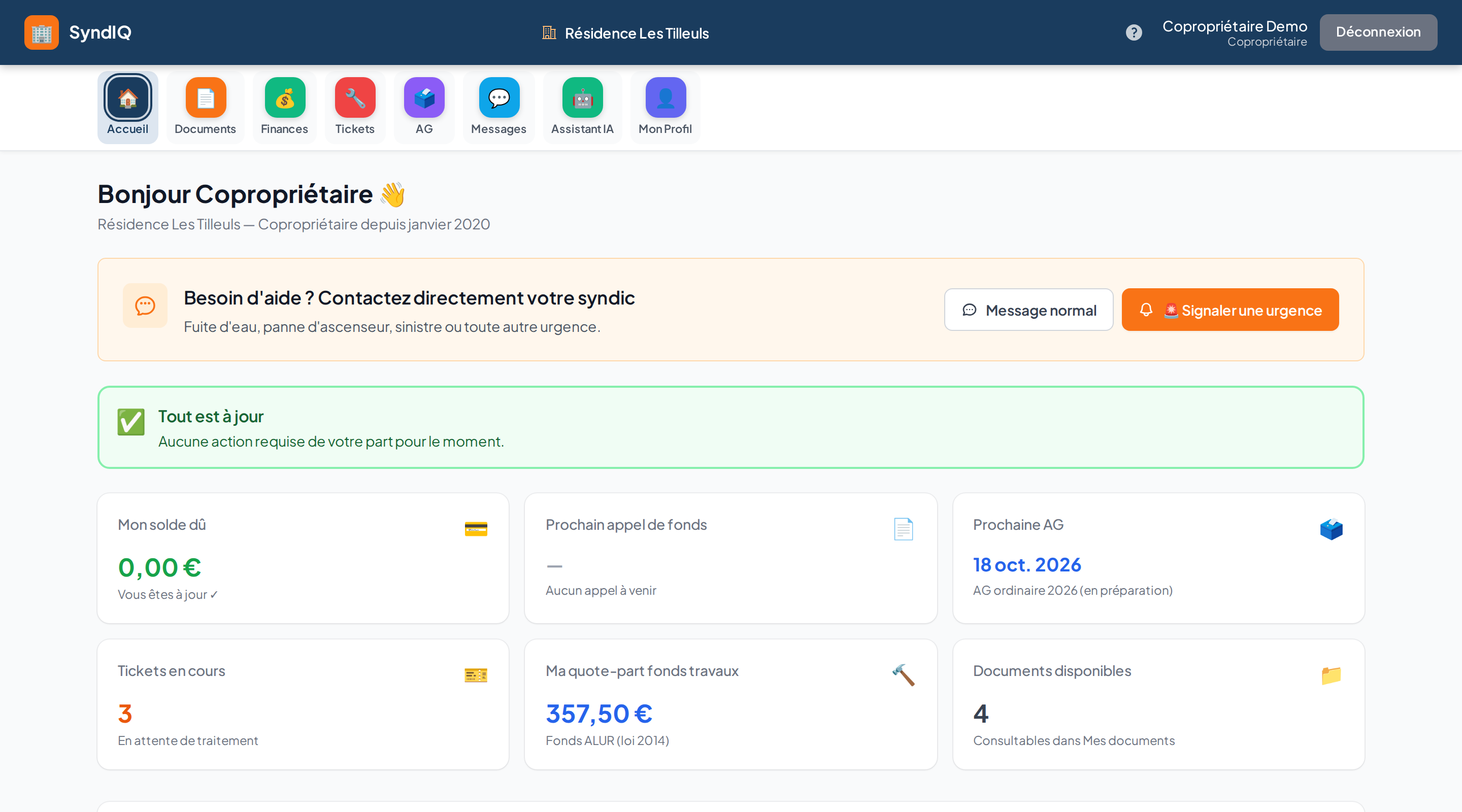
Task: Open the Documents disponibles card
Action: pos(1158,705)
